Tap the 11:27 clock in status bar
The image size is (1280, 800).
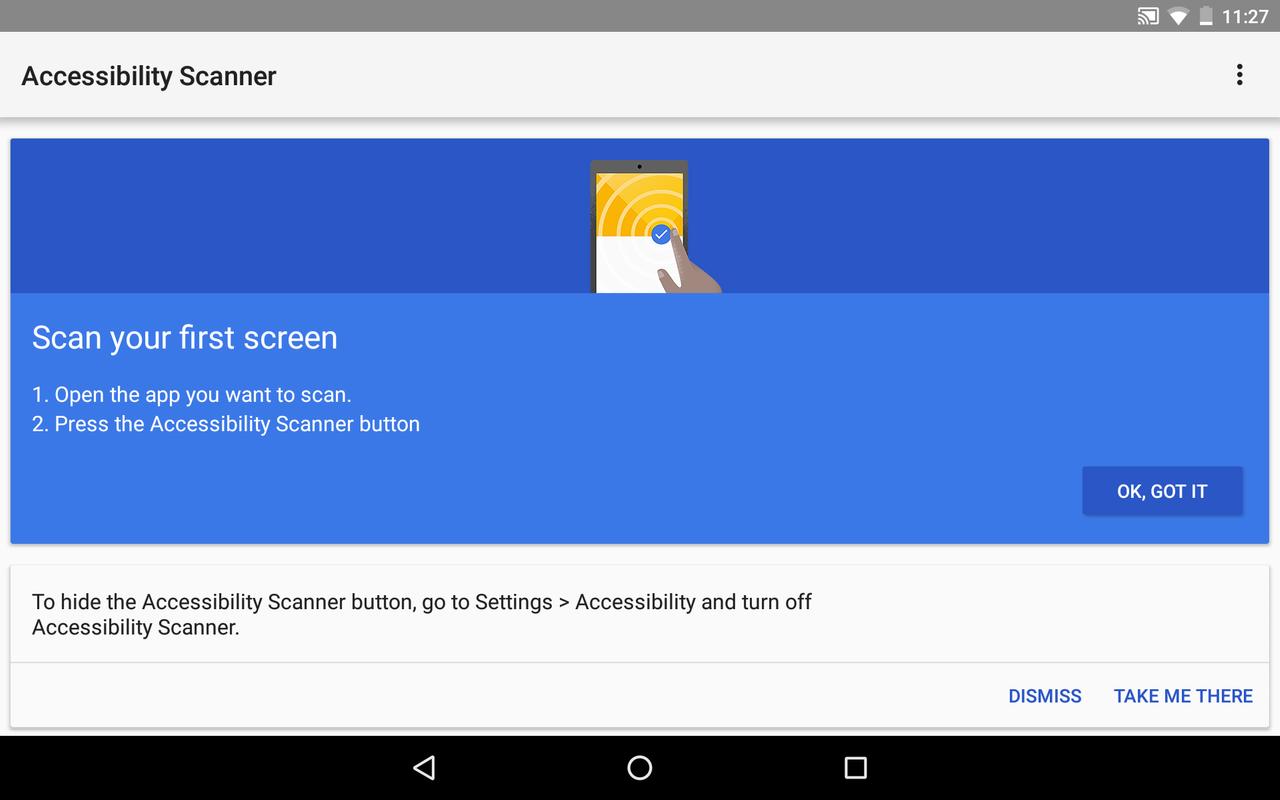point(1245,16)
